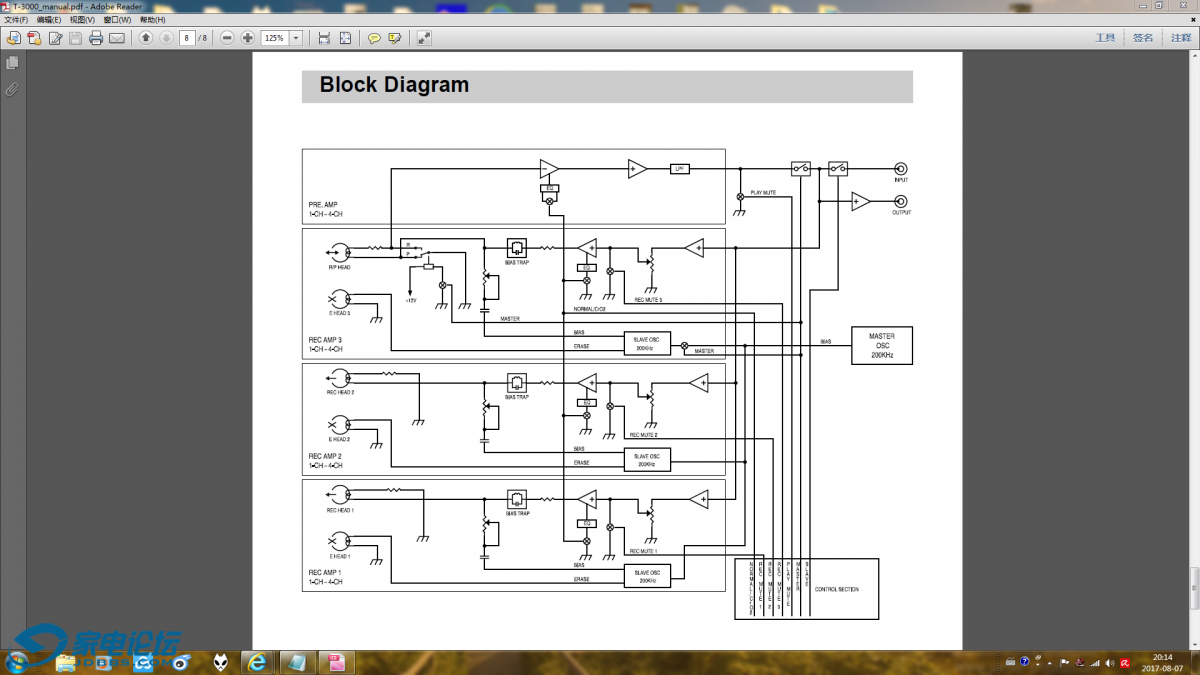Click the PLAY MUTE label
The width and height of the screenshot is (1200, 675).
763,192
